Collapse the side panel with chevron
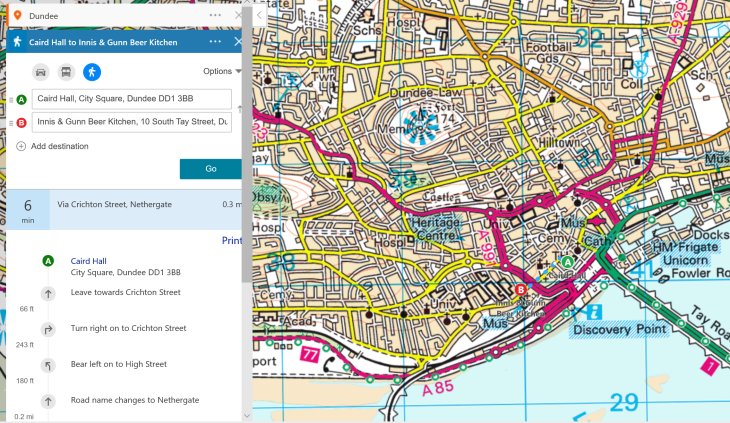 [x=260, y=16]
